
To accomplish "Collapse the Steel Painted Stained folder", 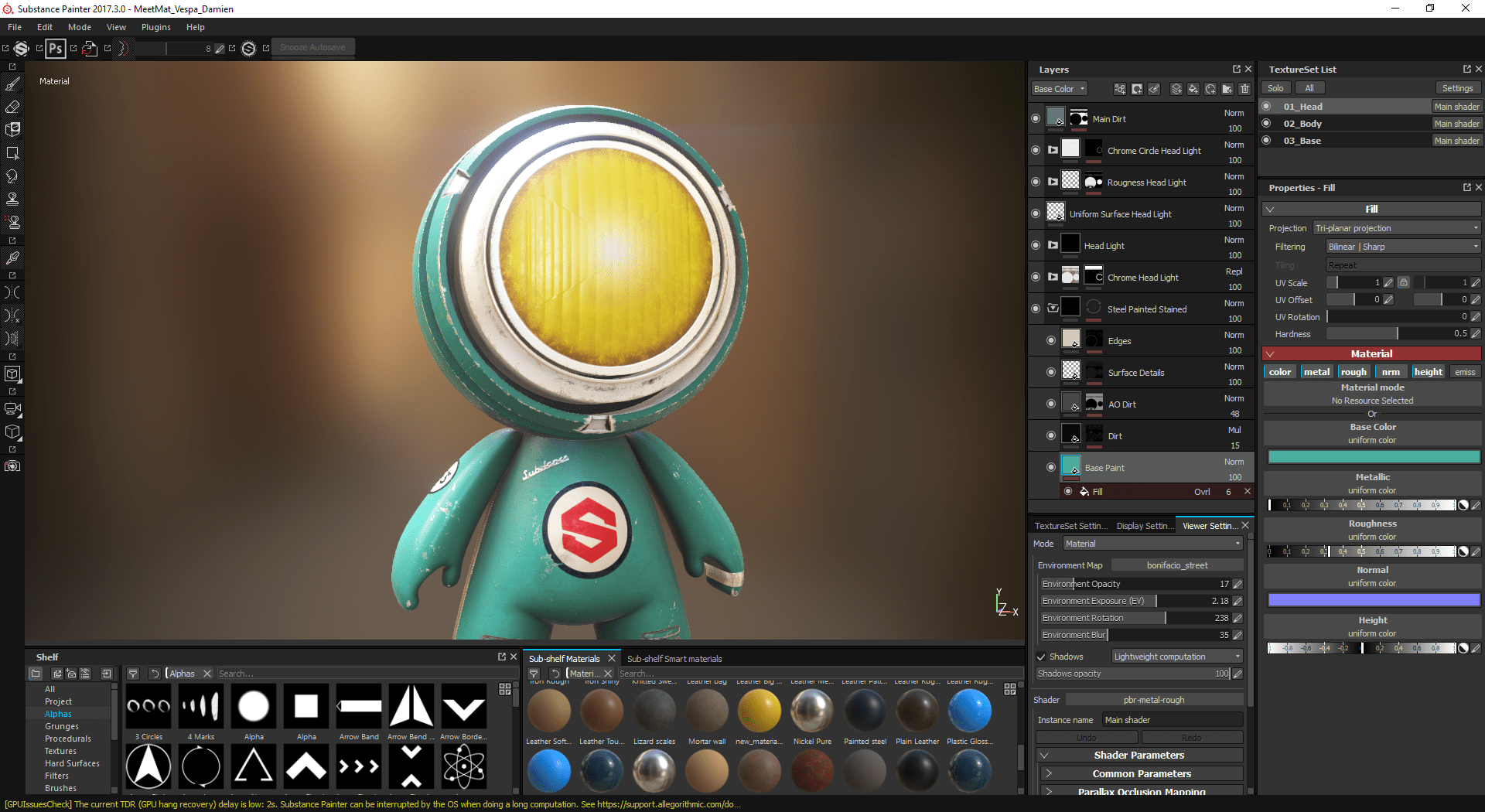I will (x=1053, y=309).
